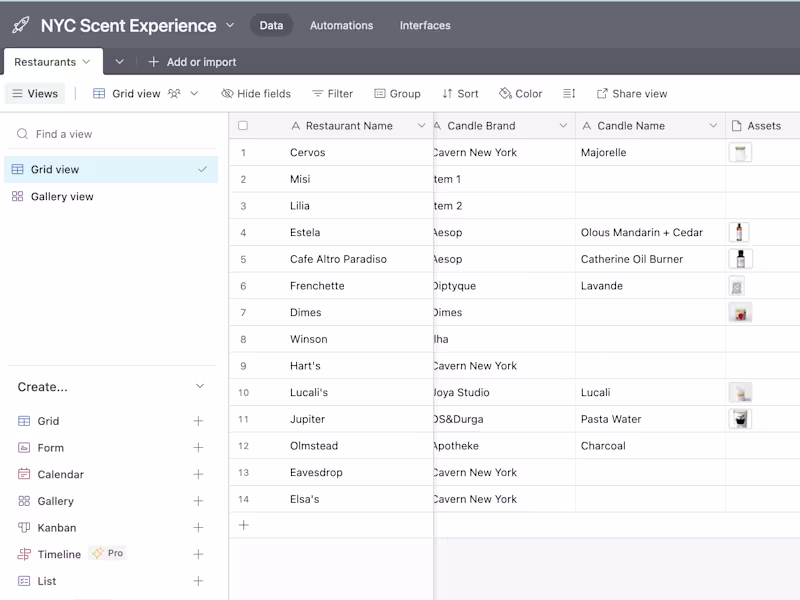Add a new Kanban view

click(x=198, y=528)
